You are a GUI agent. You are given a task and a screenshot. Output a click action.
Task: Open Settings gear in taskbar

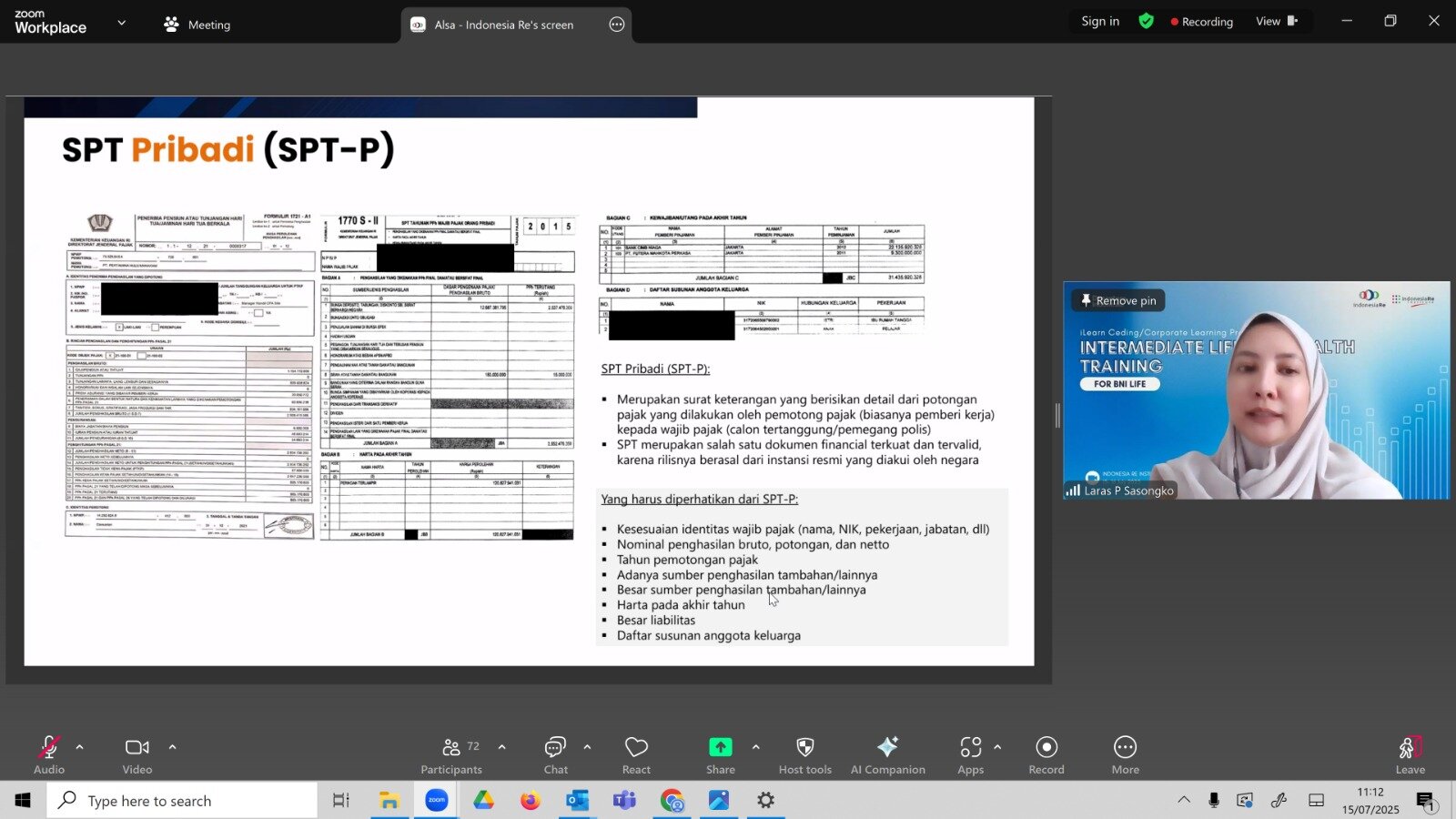[766, 800]
